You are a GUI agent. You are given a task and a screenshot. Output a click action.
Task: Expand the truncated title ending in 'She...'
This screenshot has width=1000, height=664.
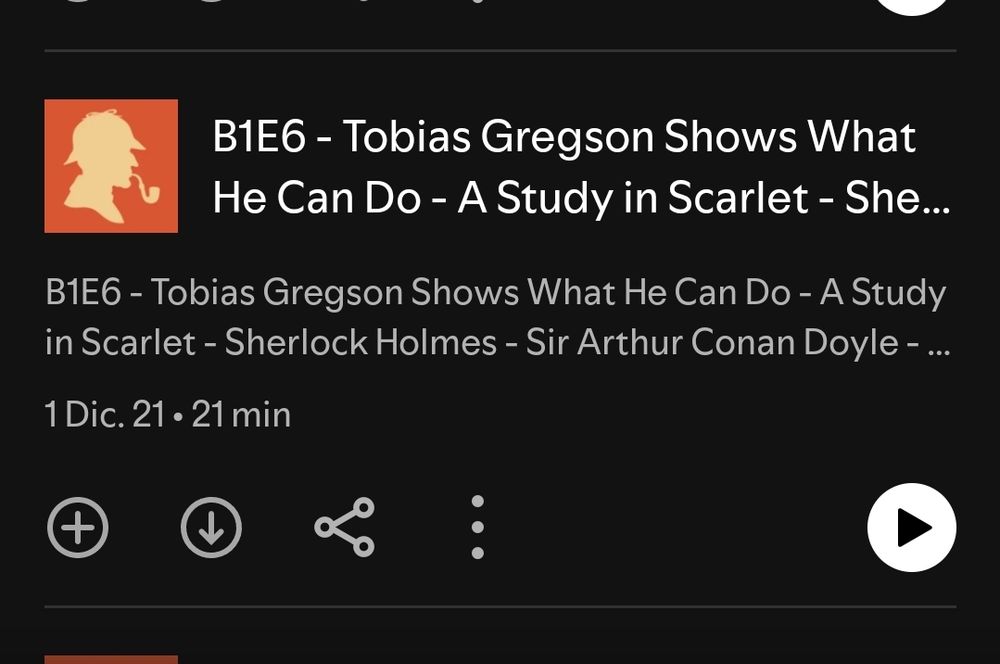point(897,197)
